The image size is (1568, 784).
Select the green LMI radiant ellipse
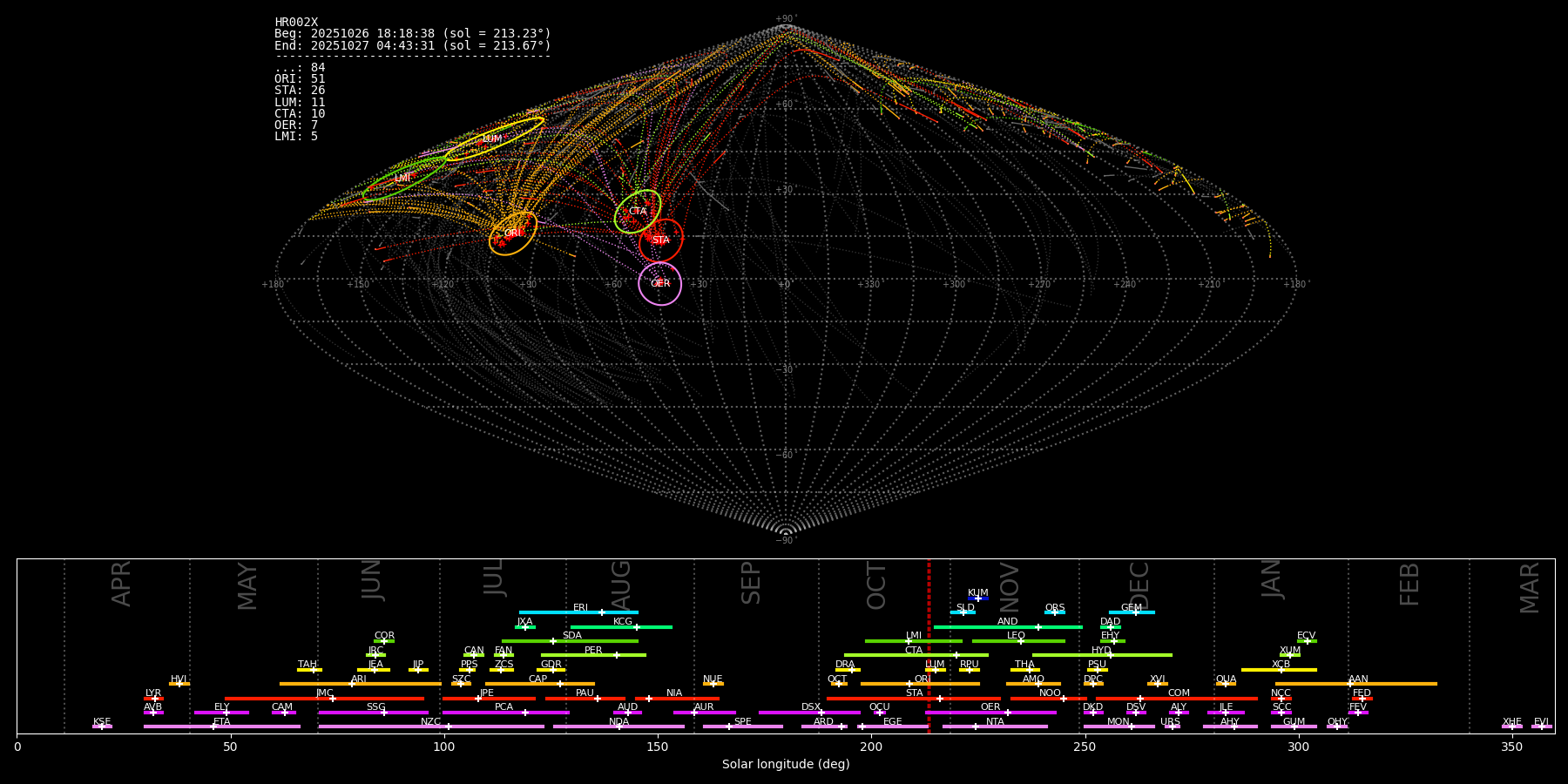(x=403, y=179)
